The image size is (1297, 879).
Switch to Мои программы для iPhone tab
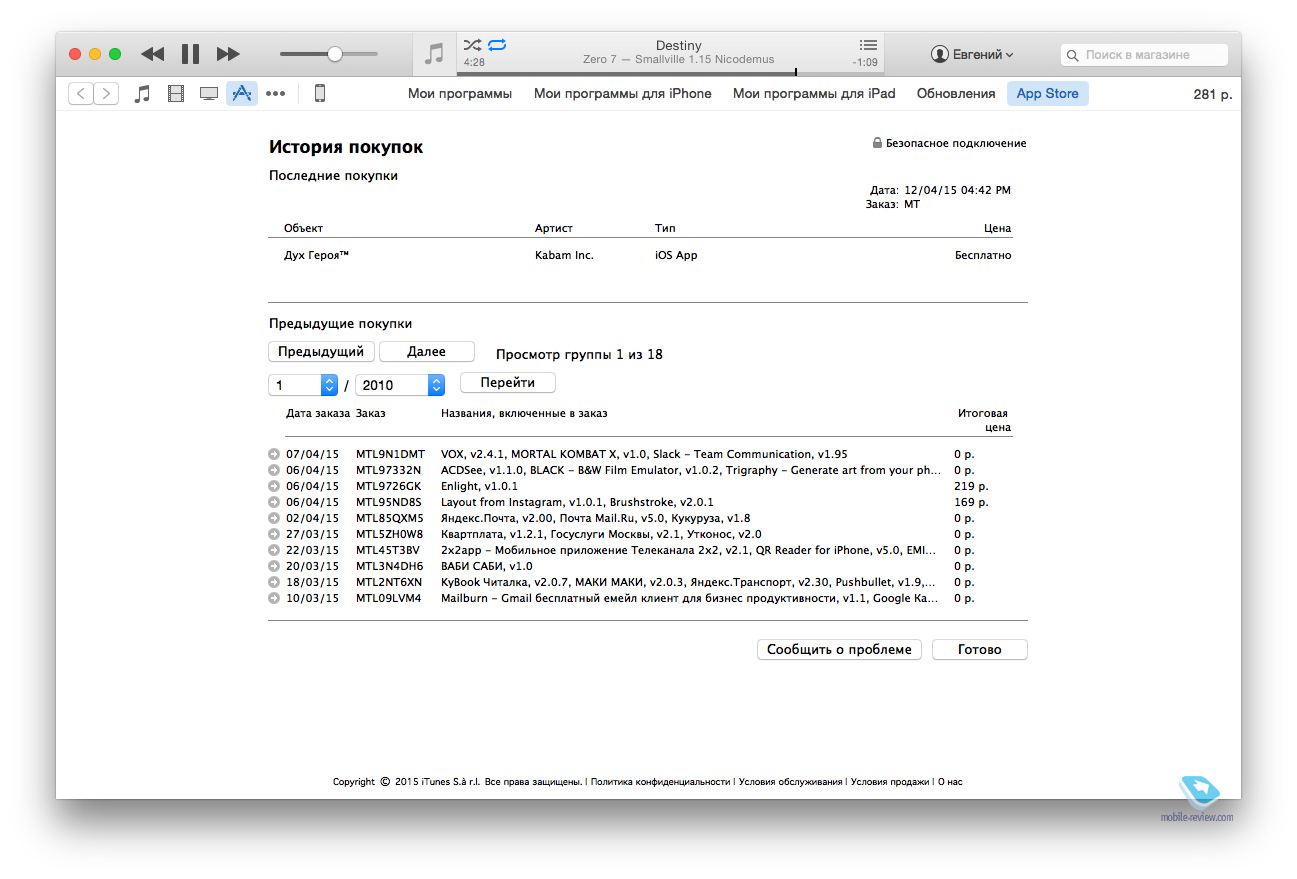623,94
